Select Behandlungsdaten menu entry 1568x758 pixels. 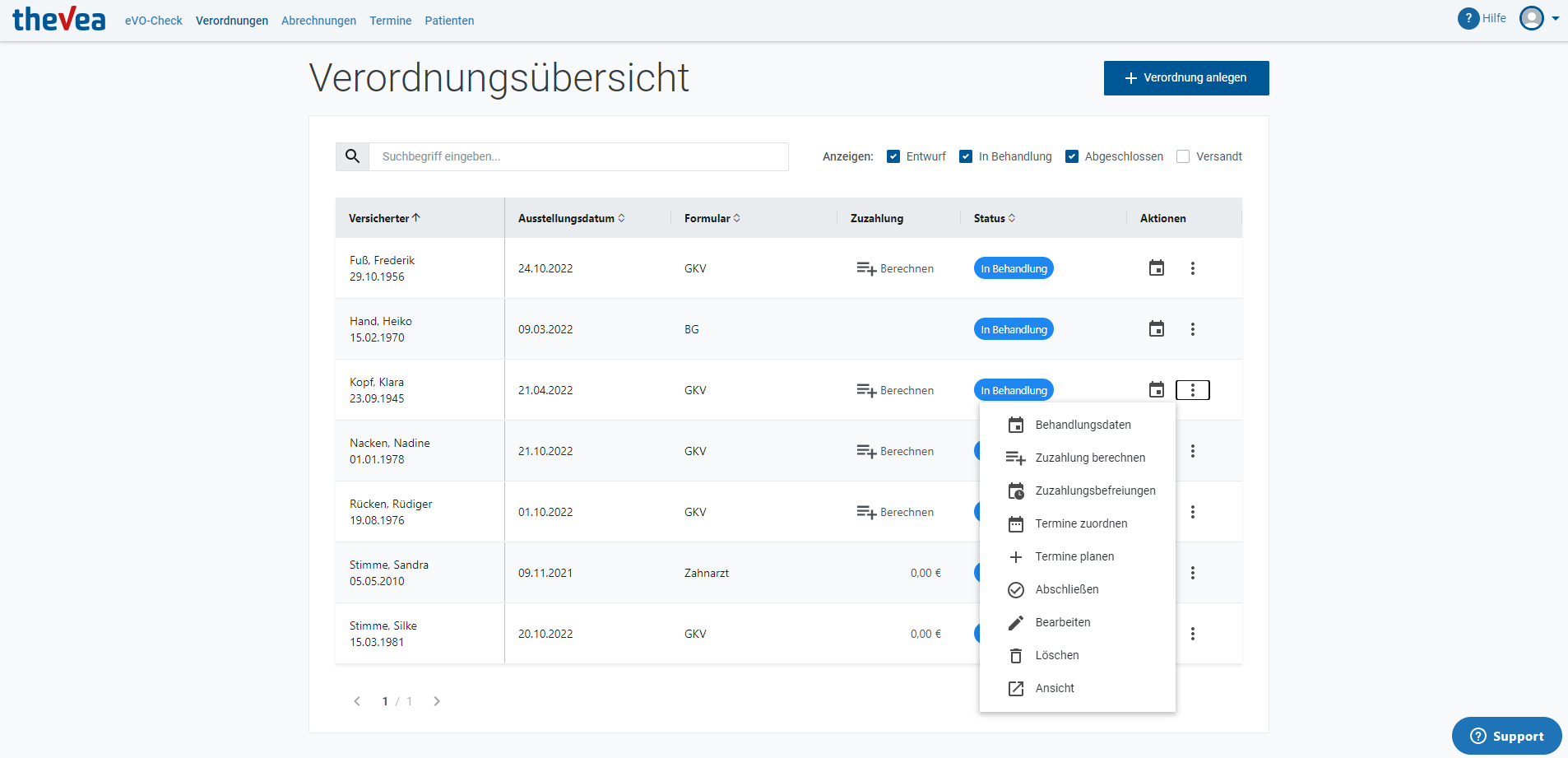[1078, 425]
